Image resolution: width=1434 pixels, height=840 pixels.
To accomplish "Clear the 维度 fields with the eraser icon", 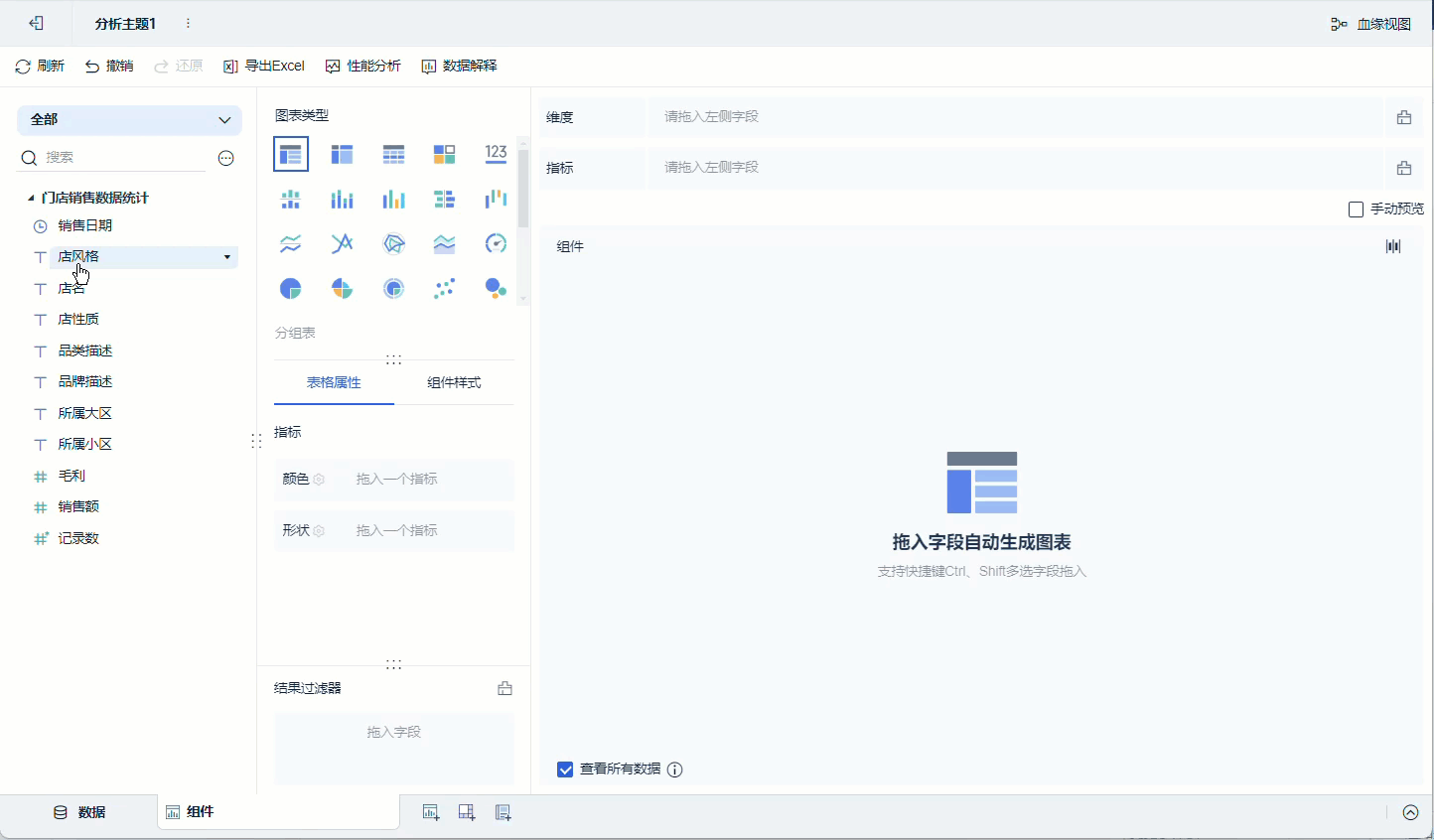I will tap(1404, 117).
